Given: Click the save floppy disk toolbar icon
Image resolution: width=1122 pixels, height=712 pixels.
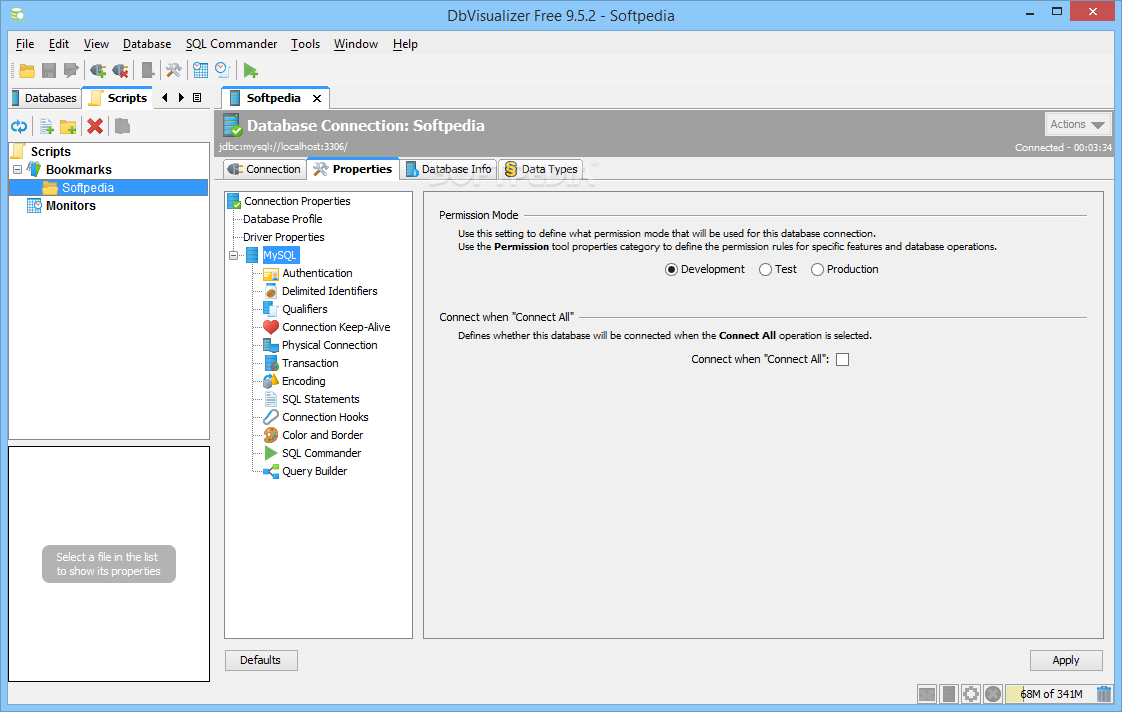Looking at the screenshot, I should coord(49,70).
